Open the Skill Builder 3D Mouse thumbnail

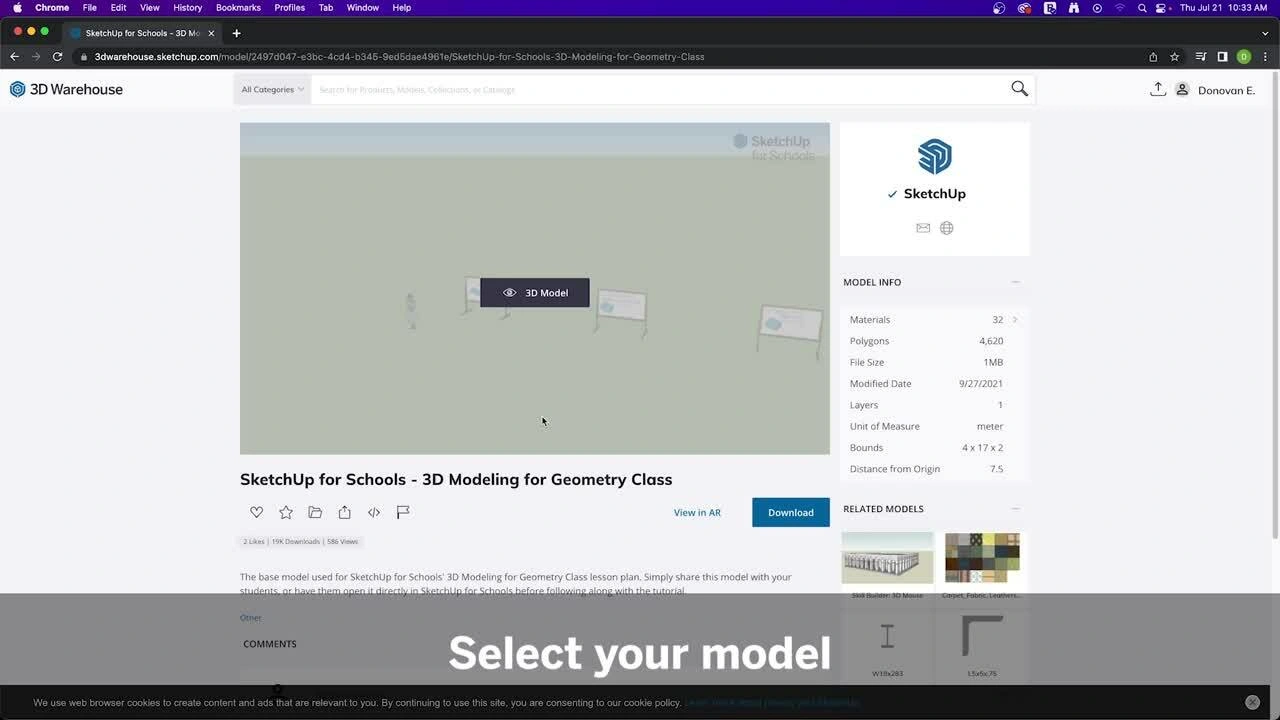tap(887, 558)
